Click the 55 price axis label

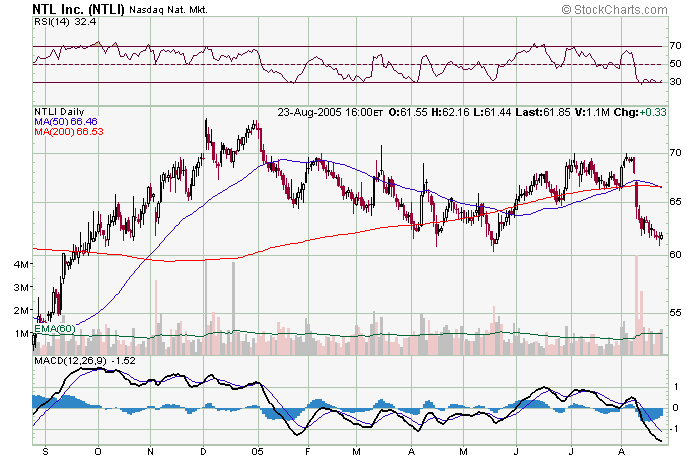675,312
